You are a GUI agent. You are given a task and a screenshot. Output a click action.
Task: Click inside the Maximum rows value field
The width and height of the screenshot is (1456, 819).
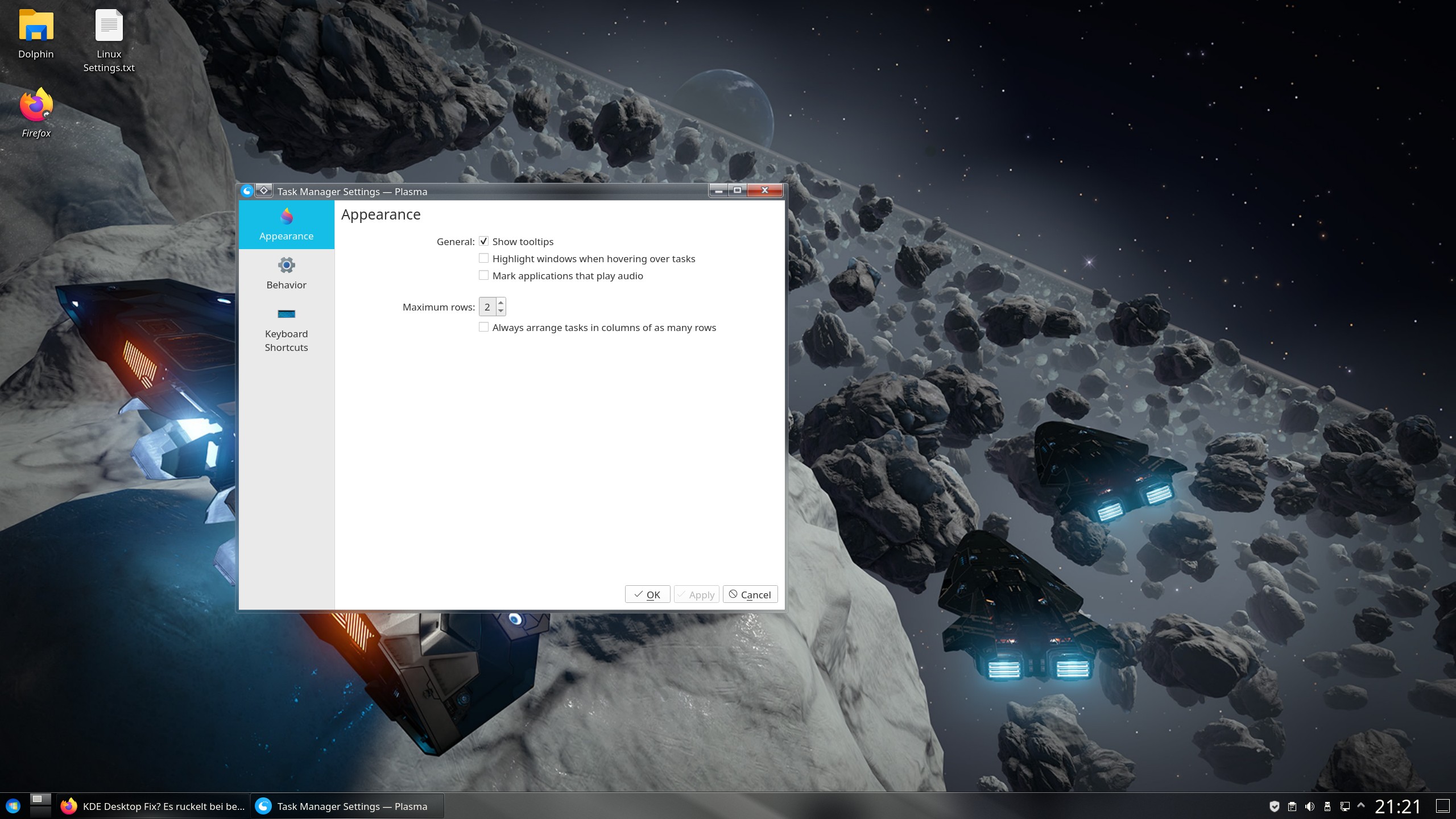(488, 307)
